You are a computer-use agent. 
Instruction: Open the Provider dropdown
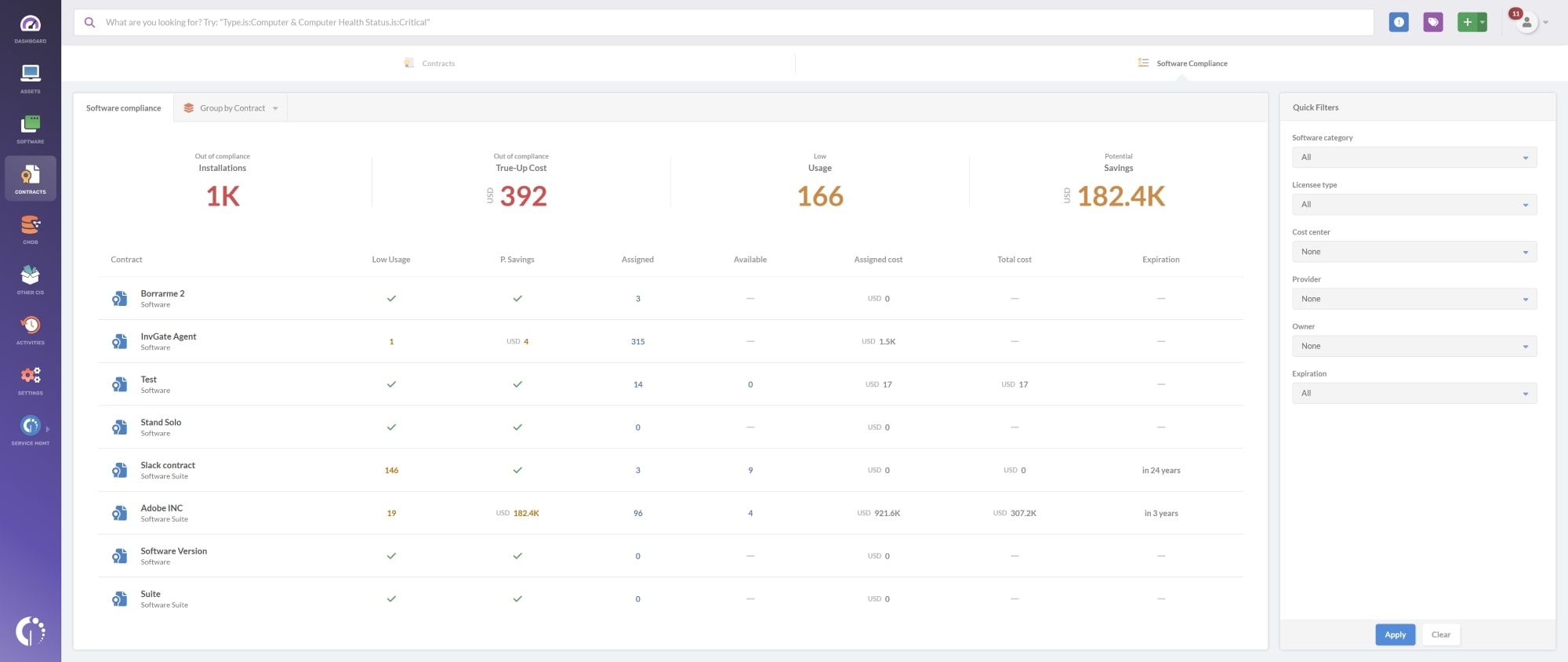[1414, 299]
